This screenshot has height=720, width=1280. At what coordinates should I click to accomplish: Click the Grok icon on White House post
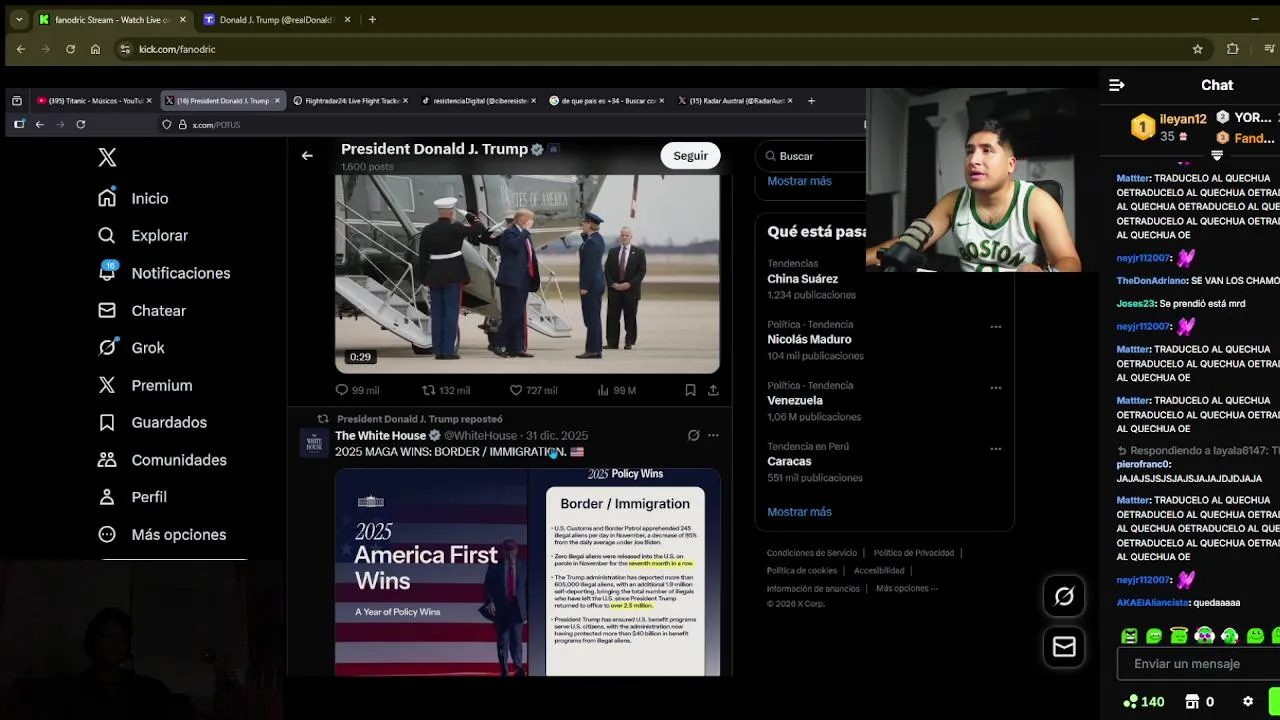pyautogui.click(x=693, y=435)
